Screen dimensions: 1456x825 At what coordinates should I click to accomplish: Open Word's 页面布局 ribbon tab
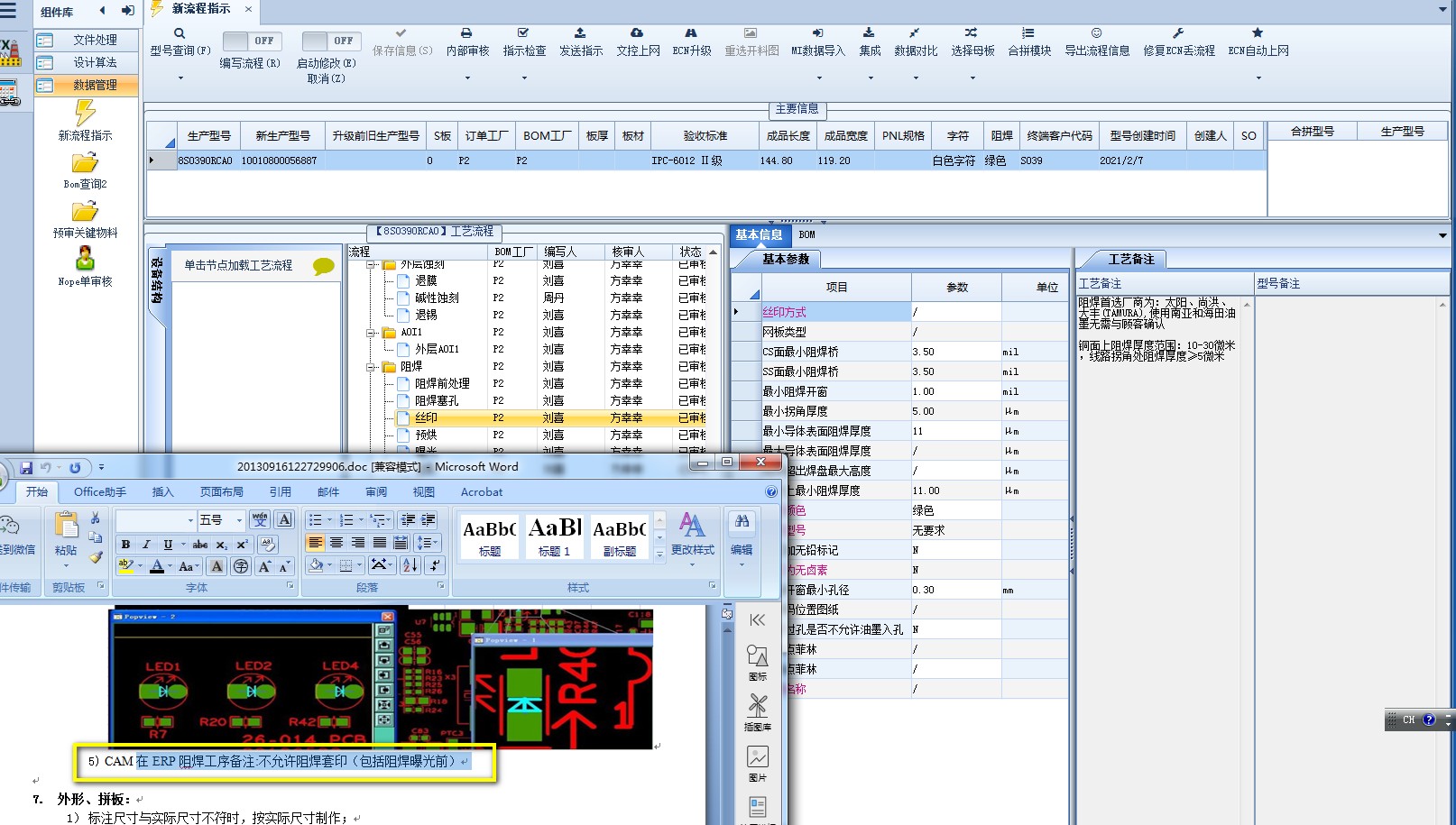point(222,492)
